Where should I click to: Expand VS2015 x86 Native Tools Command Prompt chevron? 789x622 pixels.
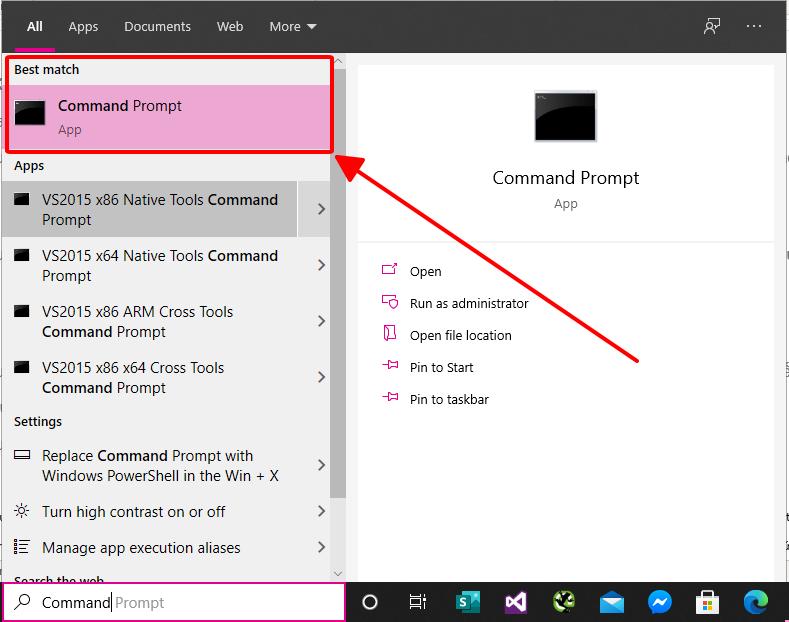tap(321, 209)
